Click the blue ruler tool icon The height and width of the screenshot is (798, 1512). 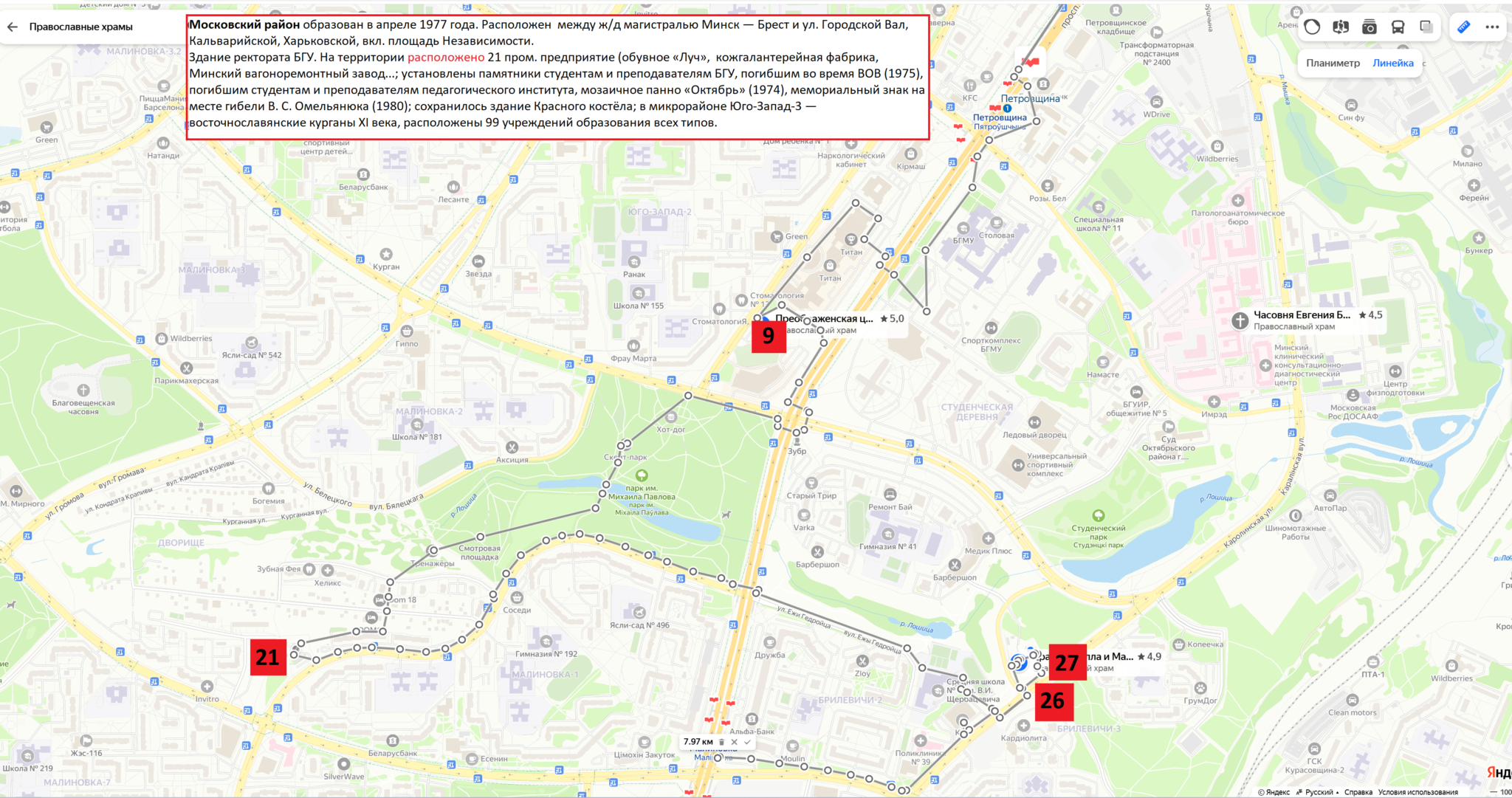(x=1463, y=27)
